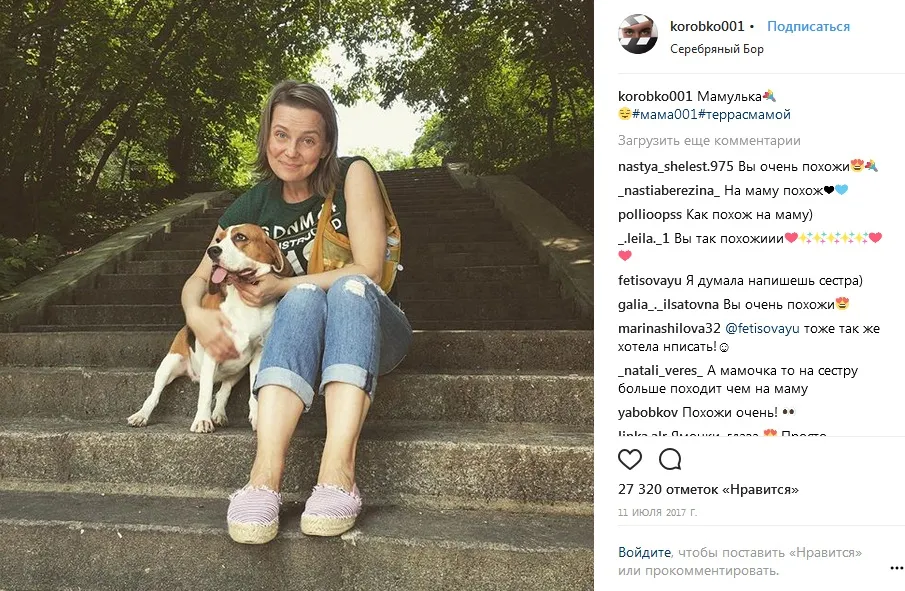
Task: Load more comments via Загрузить еще комментарии
Action: [709, 140]
